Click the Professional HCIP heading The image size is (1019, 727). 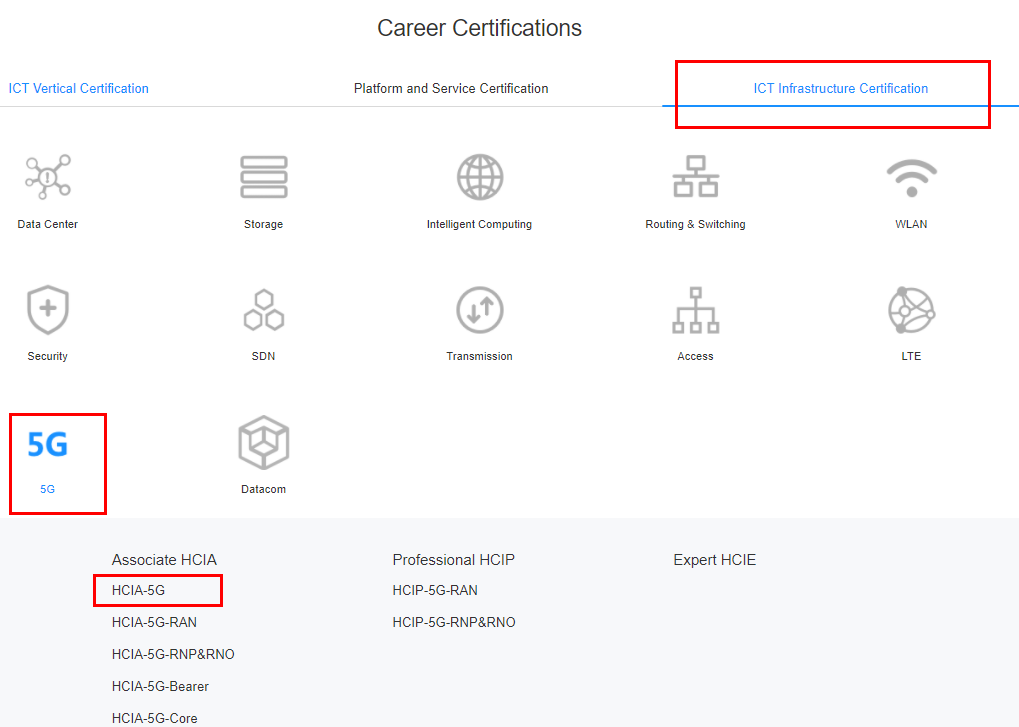(x=454, y=559)
